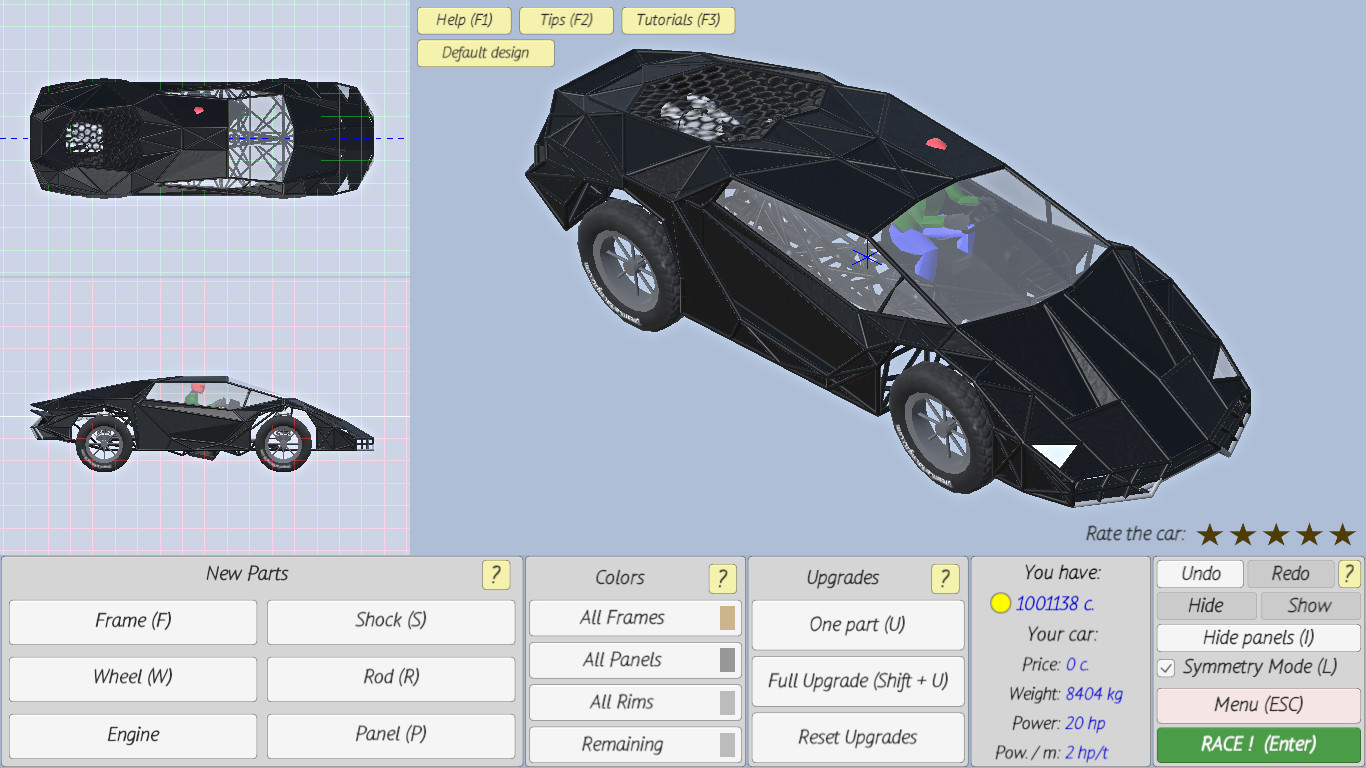Open the Tutorials (F3) menu
Screen dimensions: 1366x768
coord(678,20)
